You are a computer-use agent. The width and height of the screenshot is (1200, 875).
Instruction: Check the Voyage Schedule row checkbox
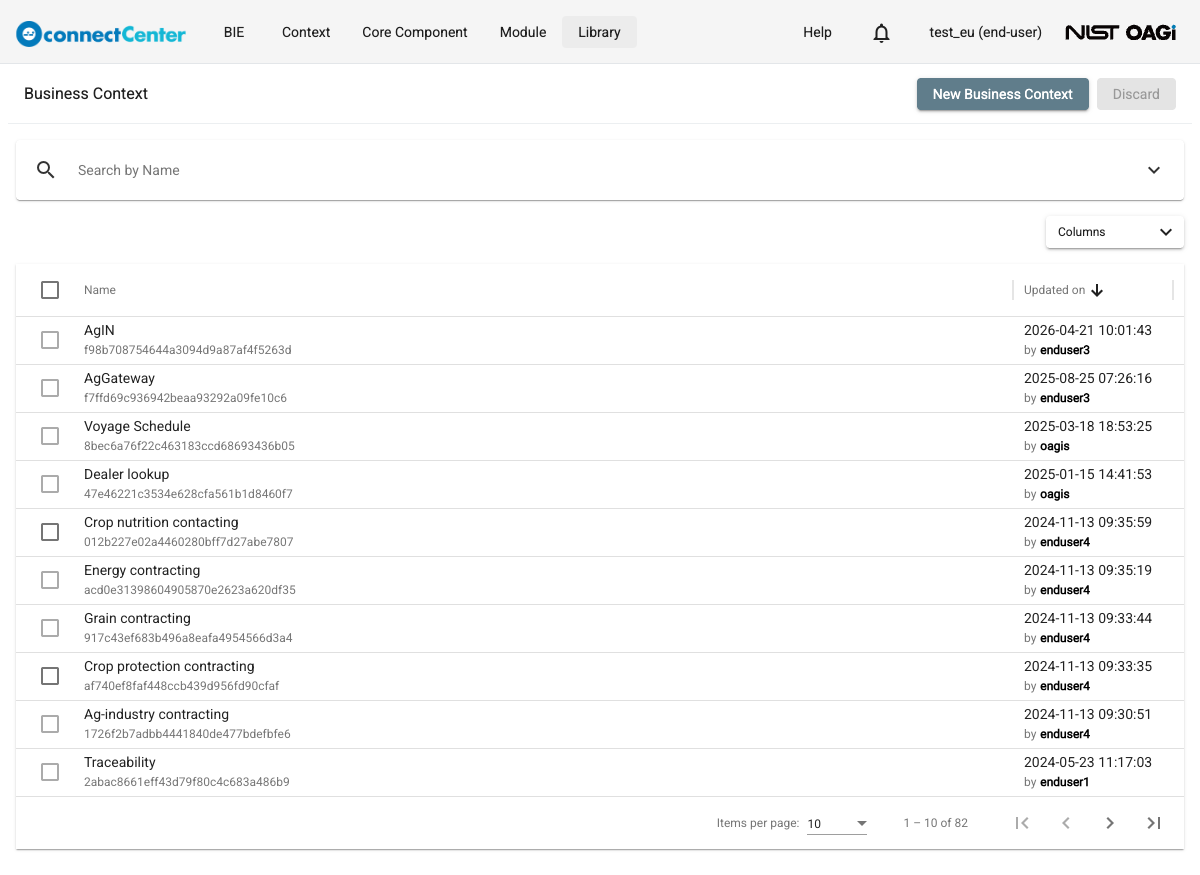coord(50,436)
